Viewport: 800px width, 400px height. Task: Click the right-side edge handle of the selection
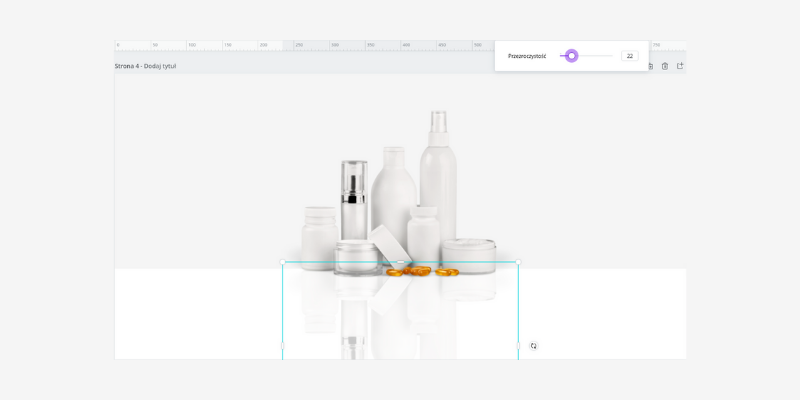point(518,346)
